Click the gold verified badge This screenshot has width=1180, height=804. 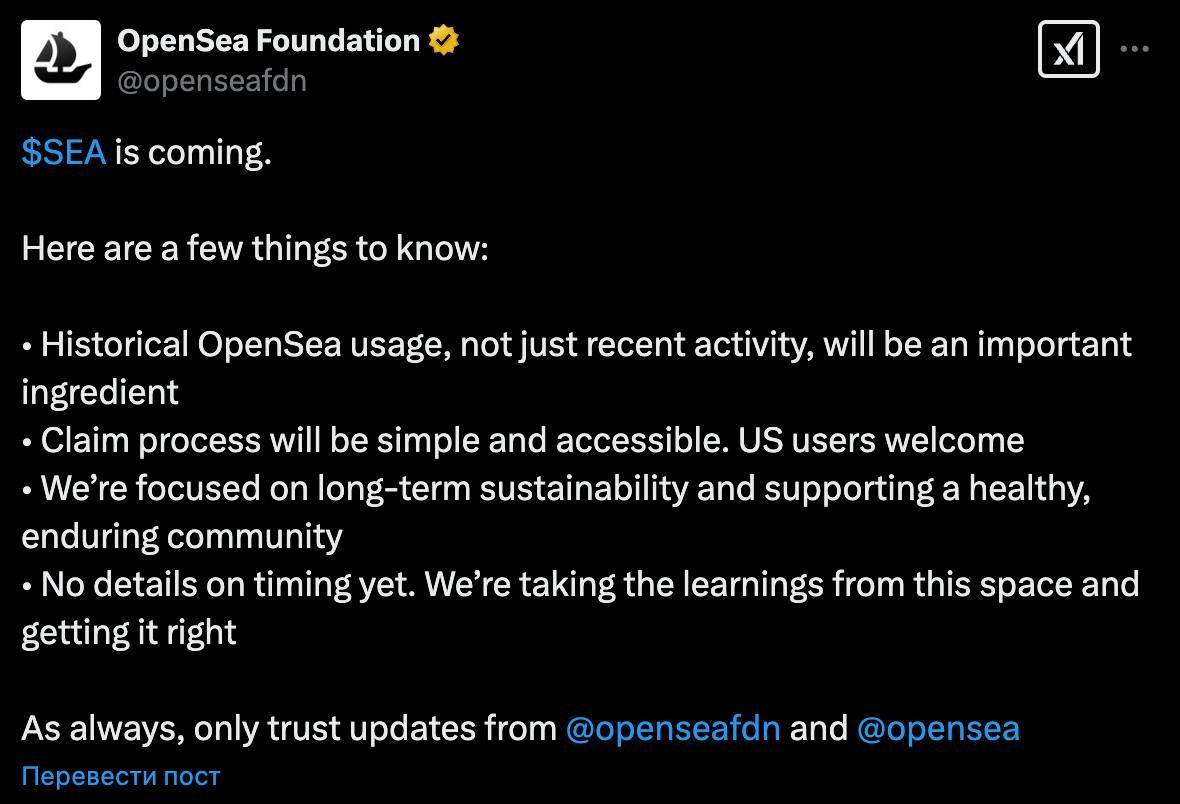[x=444, y=41]
